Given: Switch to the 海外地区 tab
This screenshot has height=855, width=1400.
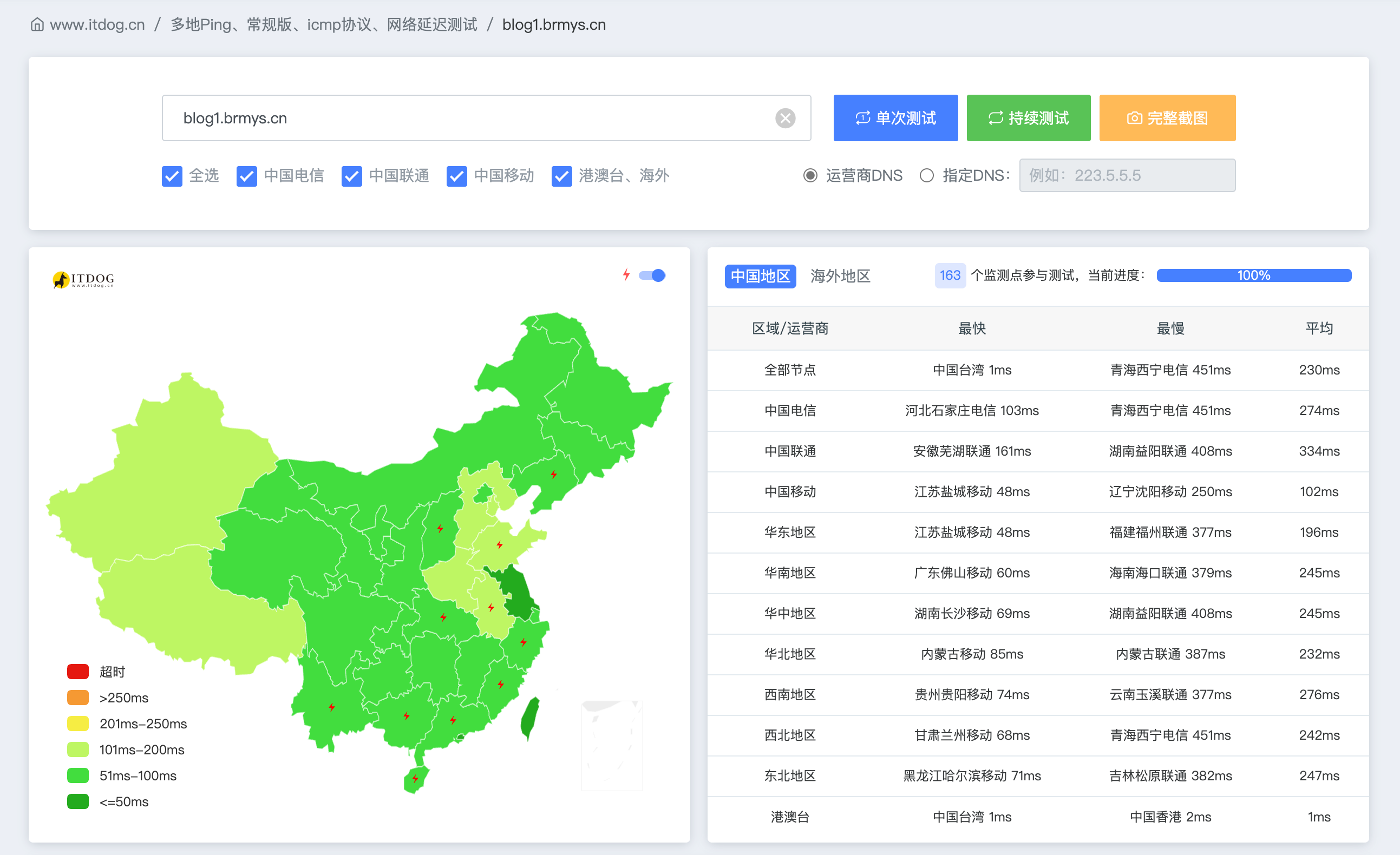Looking at the screenshot, I should (840, 276).
